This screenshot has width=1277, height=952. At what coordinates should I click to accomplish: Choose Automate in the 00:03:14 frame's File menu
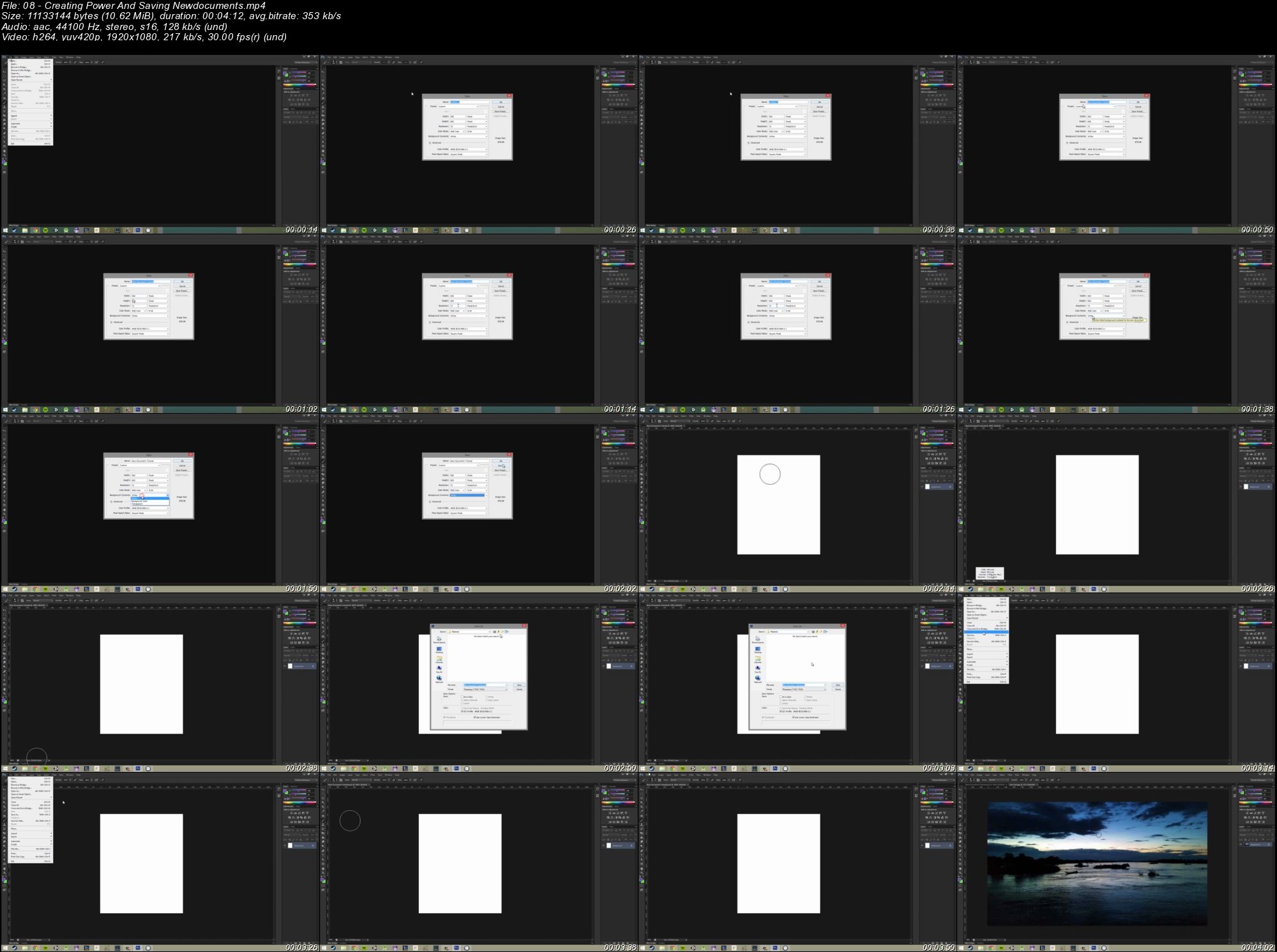pyautogui.click(x=986, y=661)
